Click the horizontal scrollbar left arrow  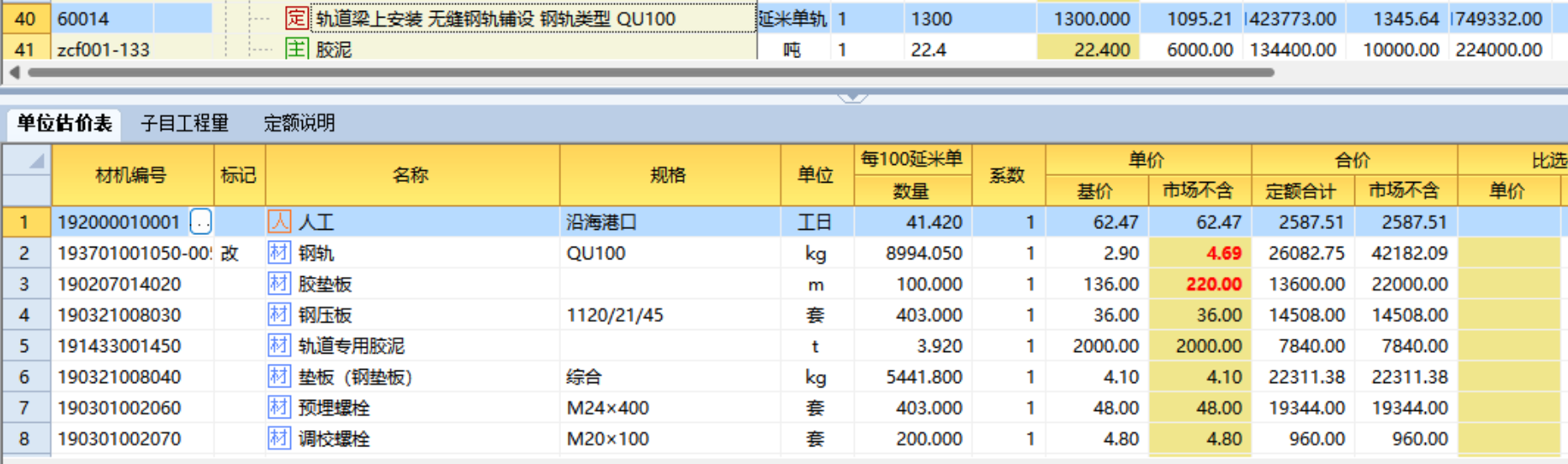point(13,72)
